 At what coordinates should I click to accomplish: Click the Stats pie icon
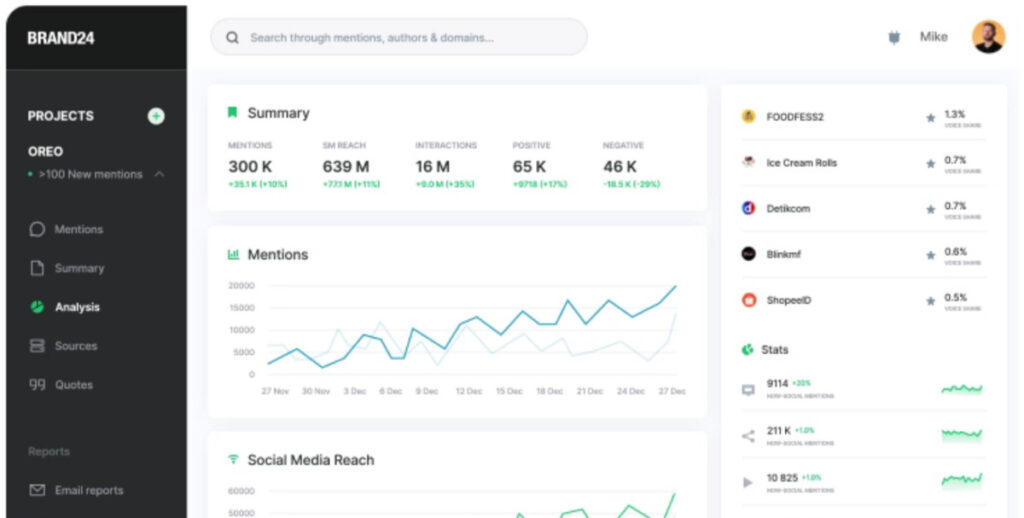pos(748,350)
